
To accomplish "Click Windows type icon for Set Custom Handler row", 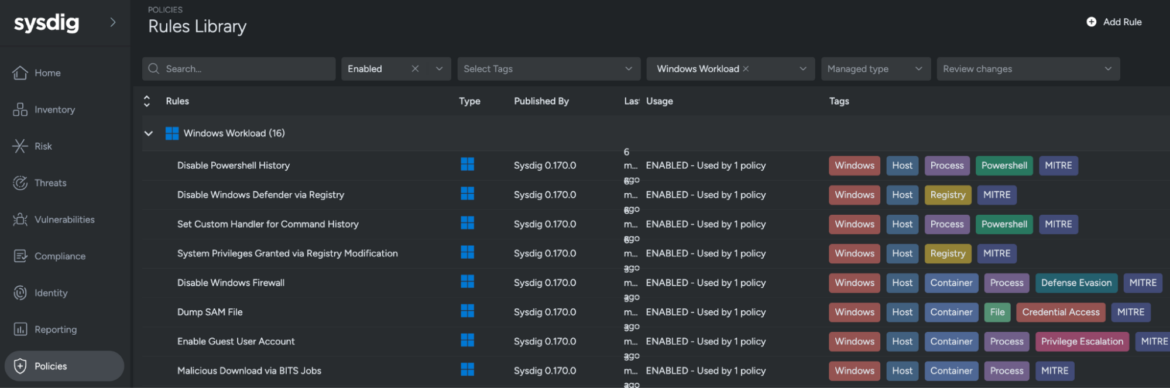I will coord(467,222).
